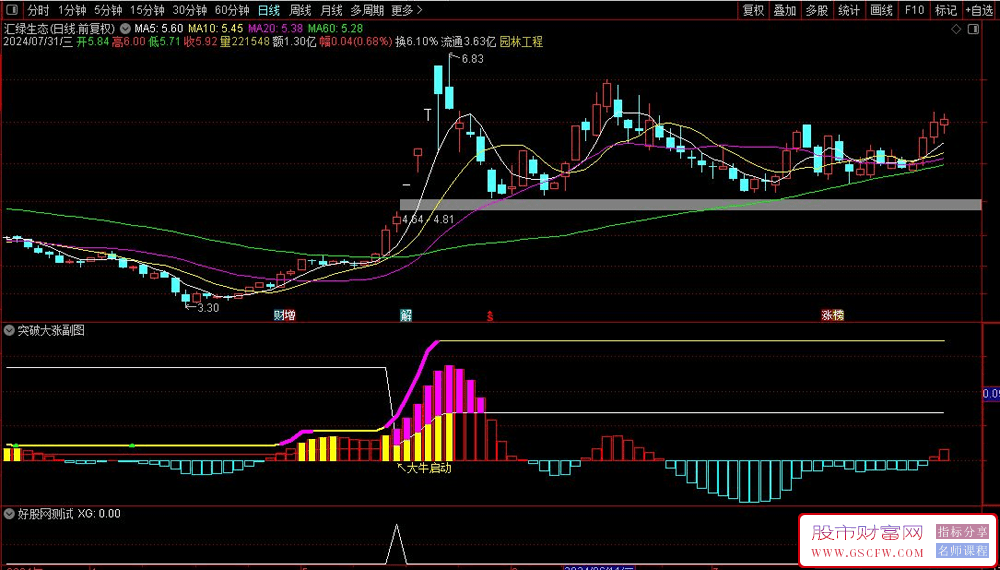1000x570 pixels.
Task: Switch to the 周线 weekly period tab
Action: click(300, 11)
